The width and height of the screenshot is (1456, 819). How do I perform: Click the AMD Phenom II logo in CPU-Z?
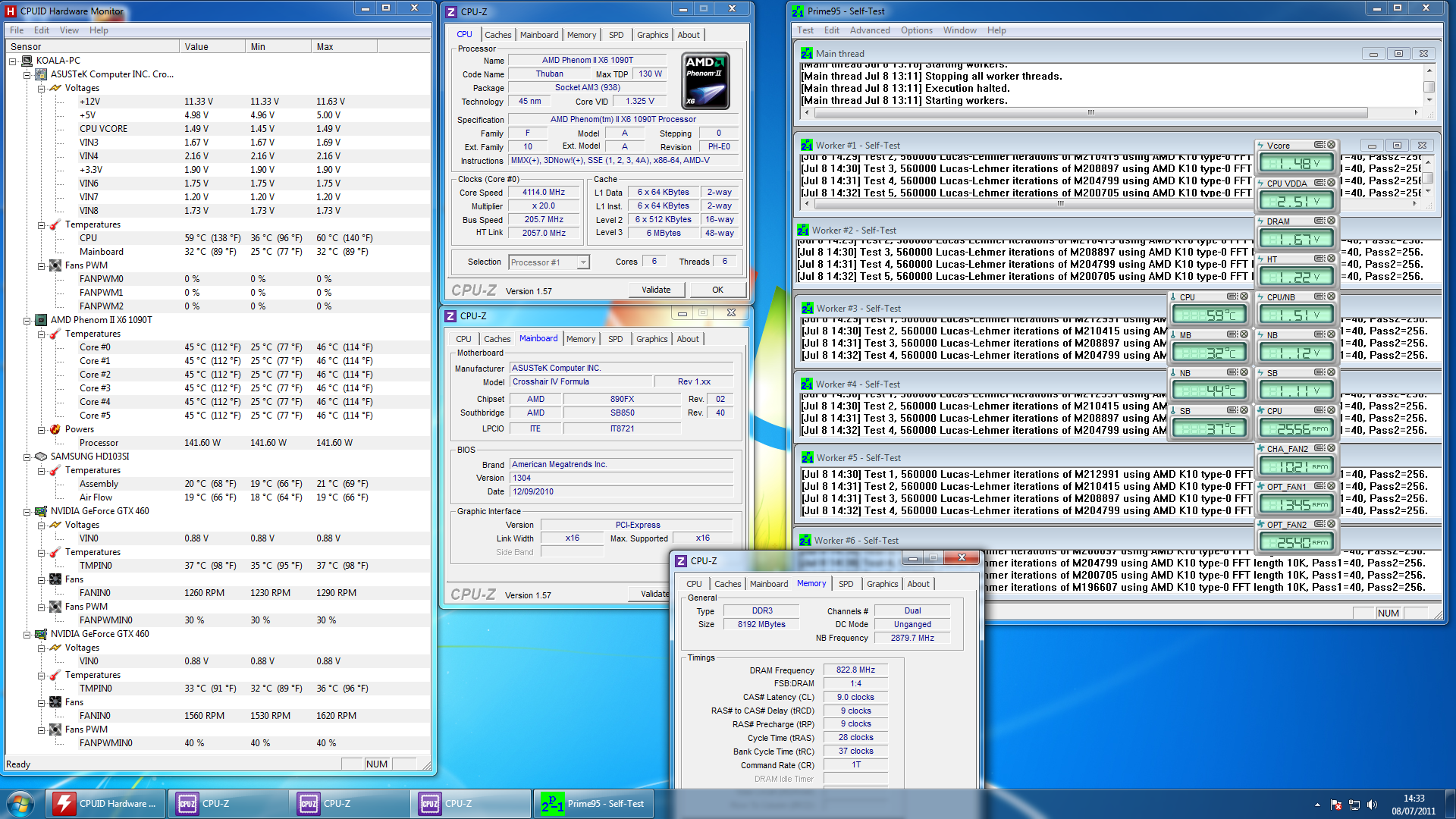704,80
